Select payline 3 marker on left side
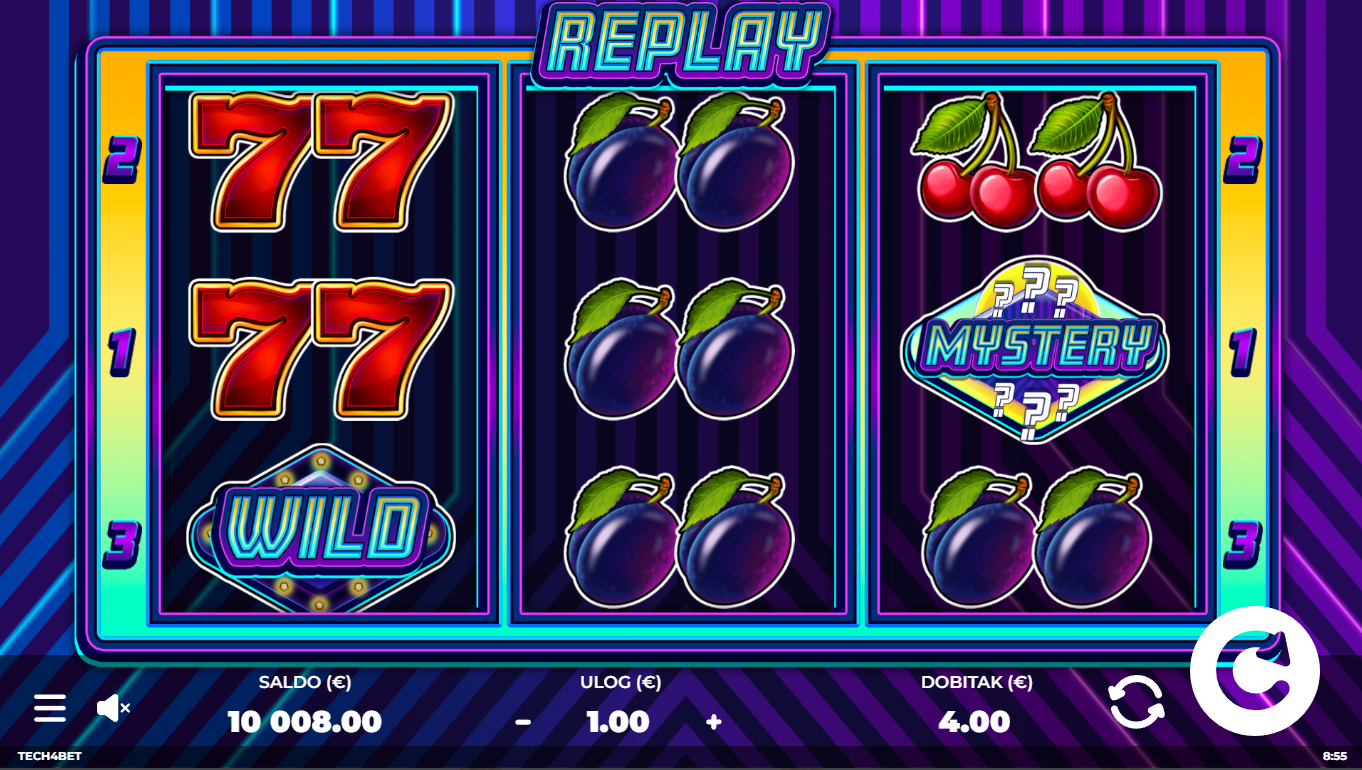Screen dimensions: 1362x770 tap(121, 544)
